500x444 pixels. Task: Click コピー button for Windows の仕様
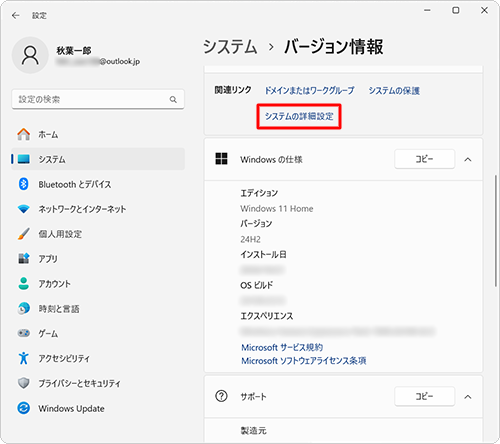[424, 159]
